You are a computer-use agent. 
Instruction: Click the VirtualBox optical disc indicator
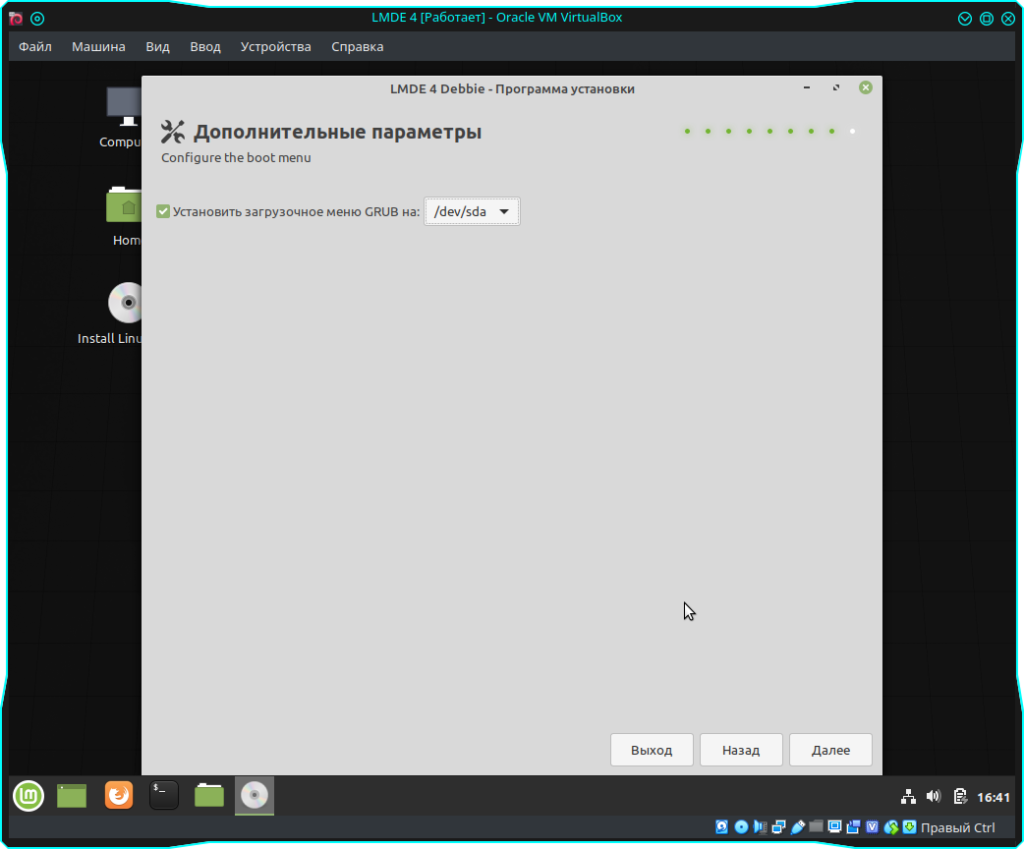coord(741,827)
